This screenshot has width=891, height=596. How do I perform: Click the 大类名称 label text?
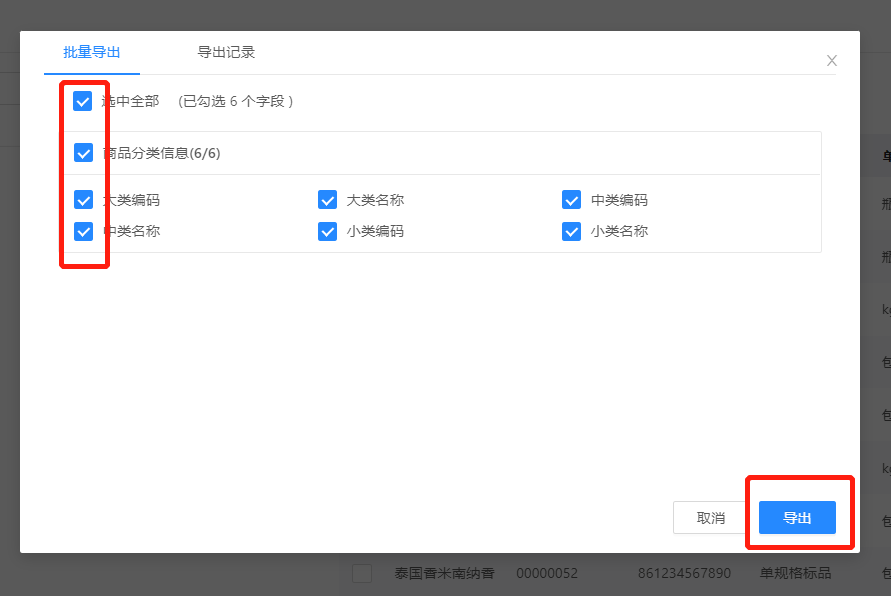(x=375, y=200)
